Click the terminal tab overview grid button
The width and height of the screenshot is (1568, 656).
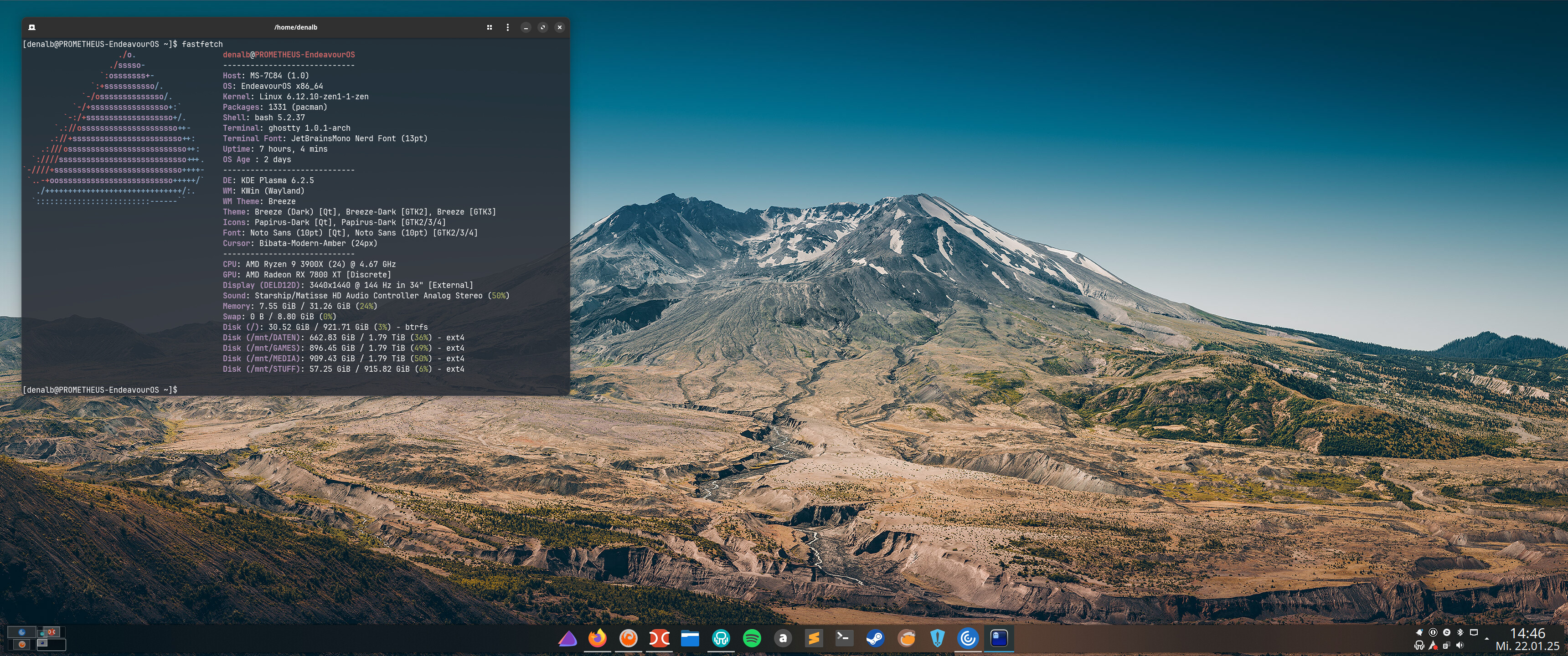[x=490, y=27]
